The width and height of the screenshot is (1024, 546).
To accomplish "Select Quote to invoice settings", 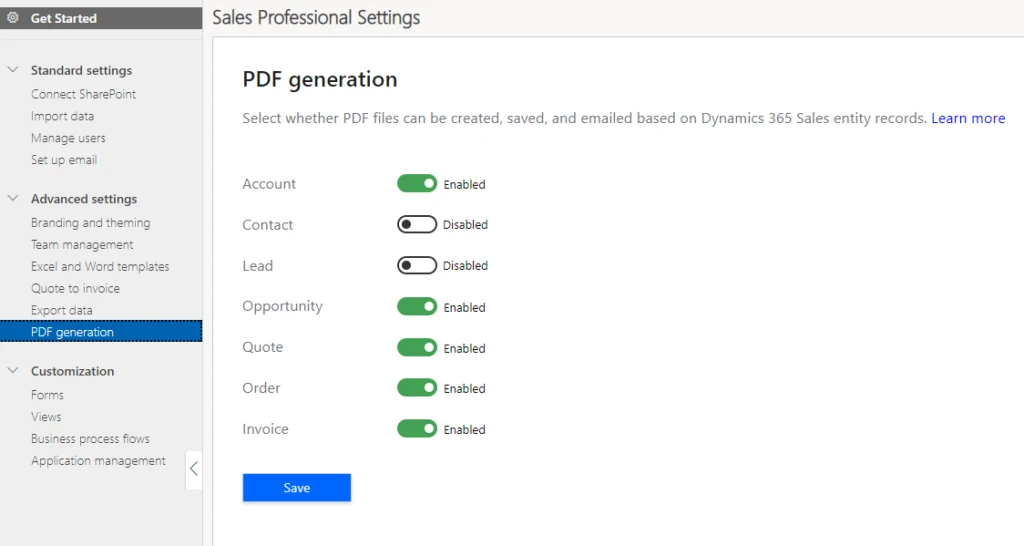I will (x=75, y=289).
